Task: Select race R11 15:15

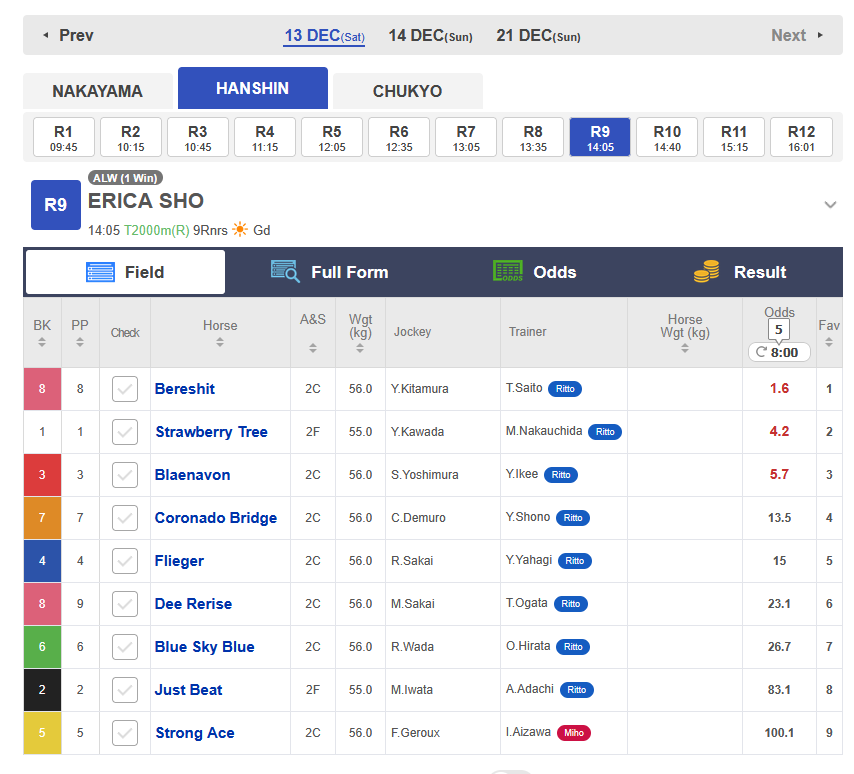Action: click(734, 137)
